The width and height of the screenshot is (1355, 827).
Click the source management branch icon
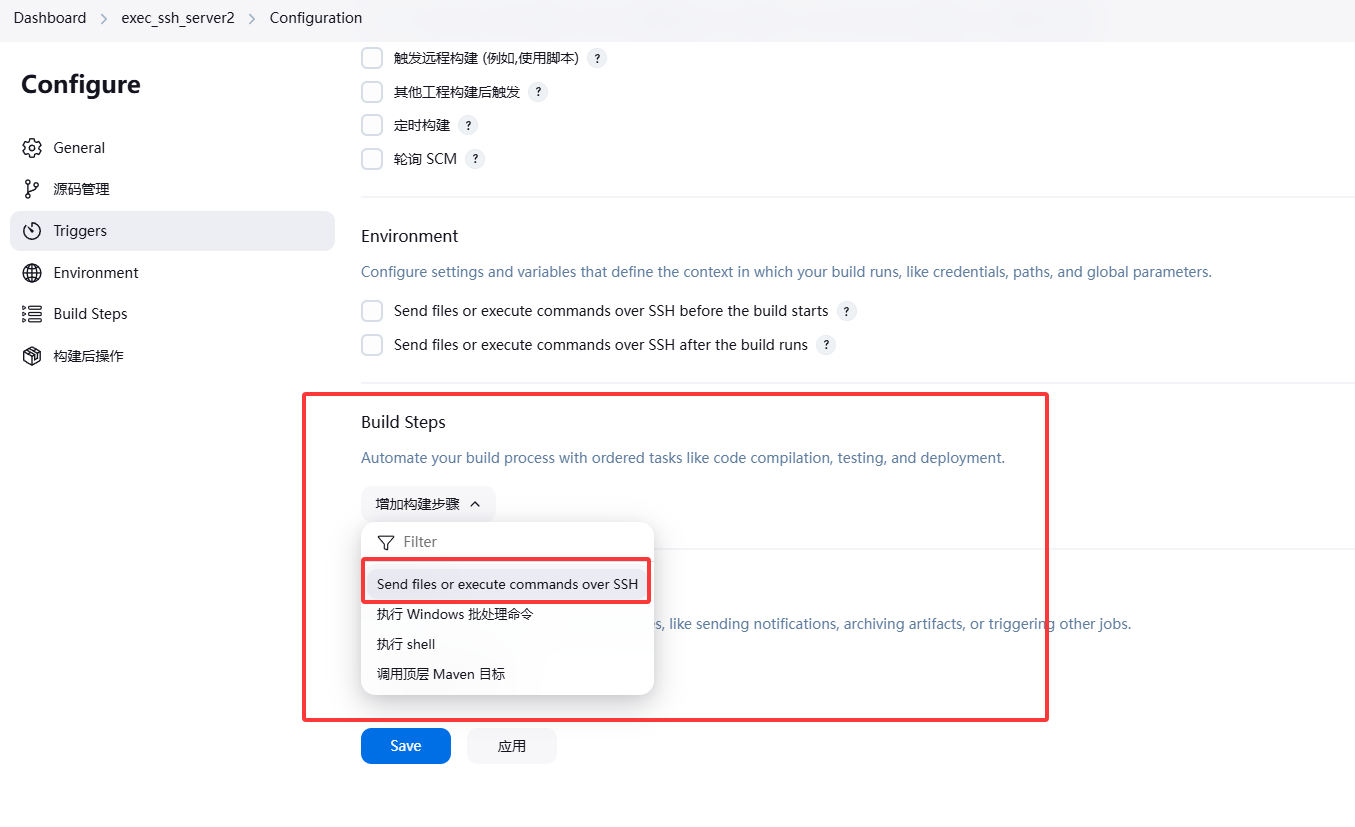point(32,189)
